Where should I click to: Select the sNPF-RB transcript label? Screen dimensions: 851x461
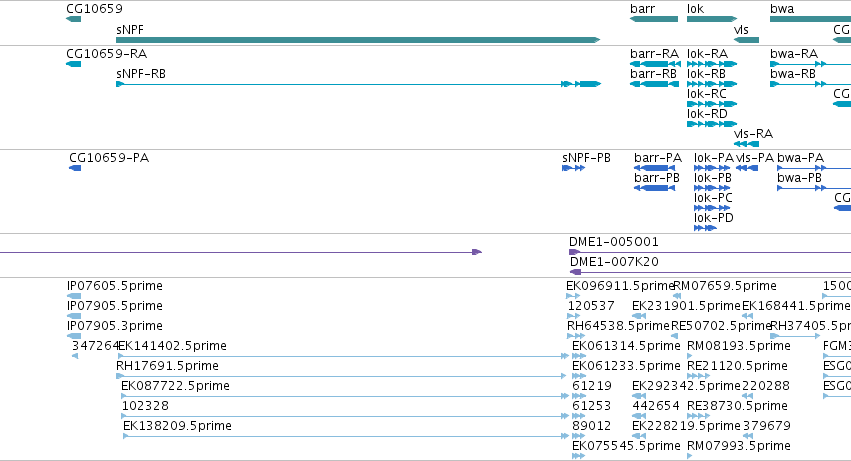(141, 74)
